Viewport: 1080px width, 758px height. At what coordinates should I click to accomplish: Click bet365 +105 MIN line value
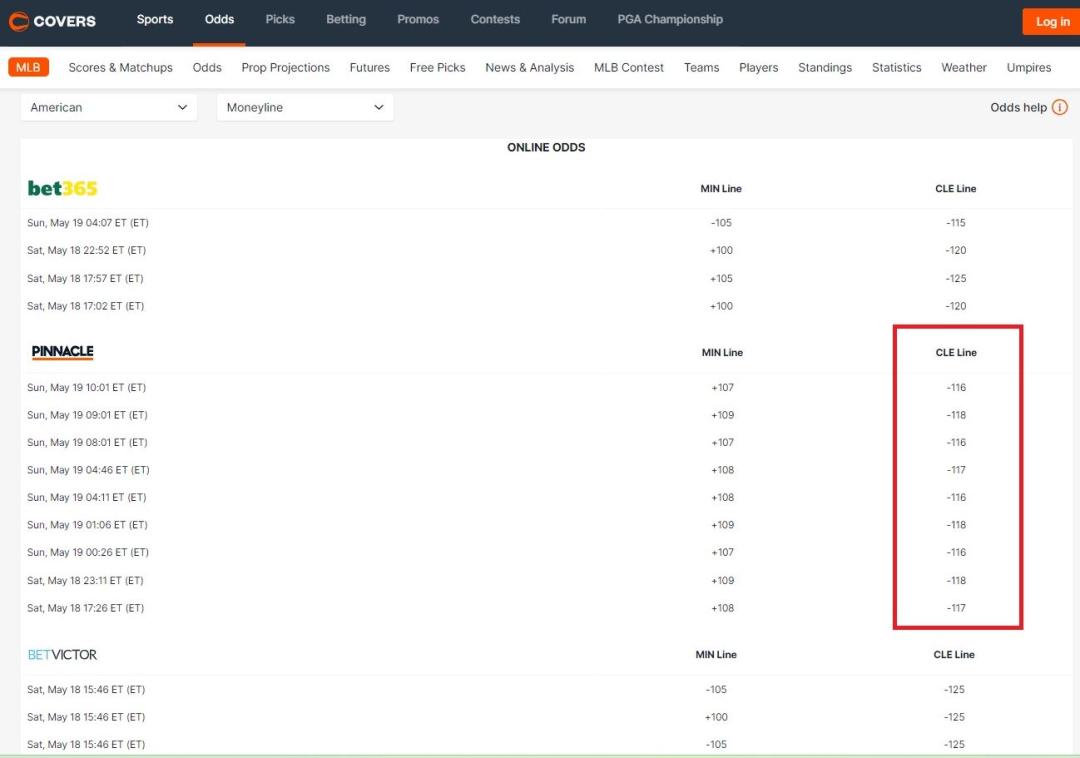pyautogui.click(x=721, y=279)
